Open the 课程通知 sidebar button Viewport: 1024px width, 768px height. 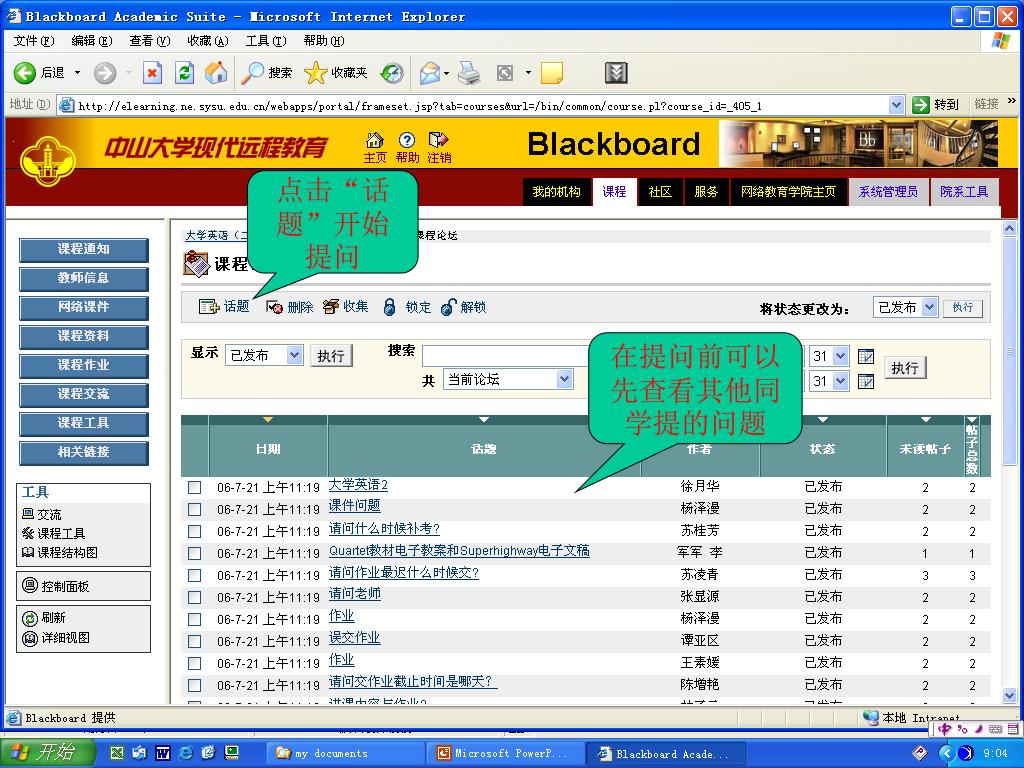coord(84,249)
